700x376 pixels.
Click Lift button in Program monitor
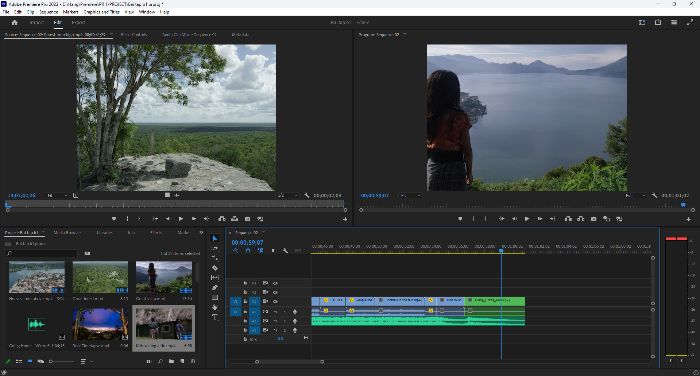pyautogui.click(x=568, y=219)
